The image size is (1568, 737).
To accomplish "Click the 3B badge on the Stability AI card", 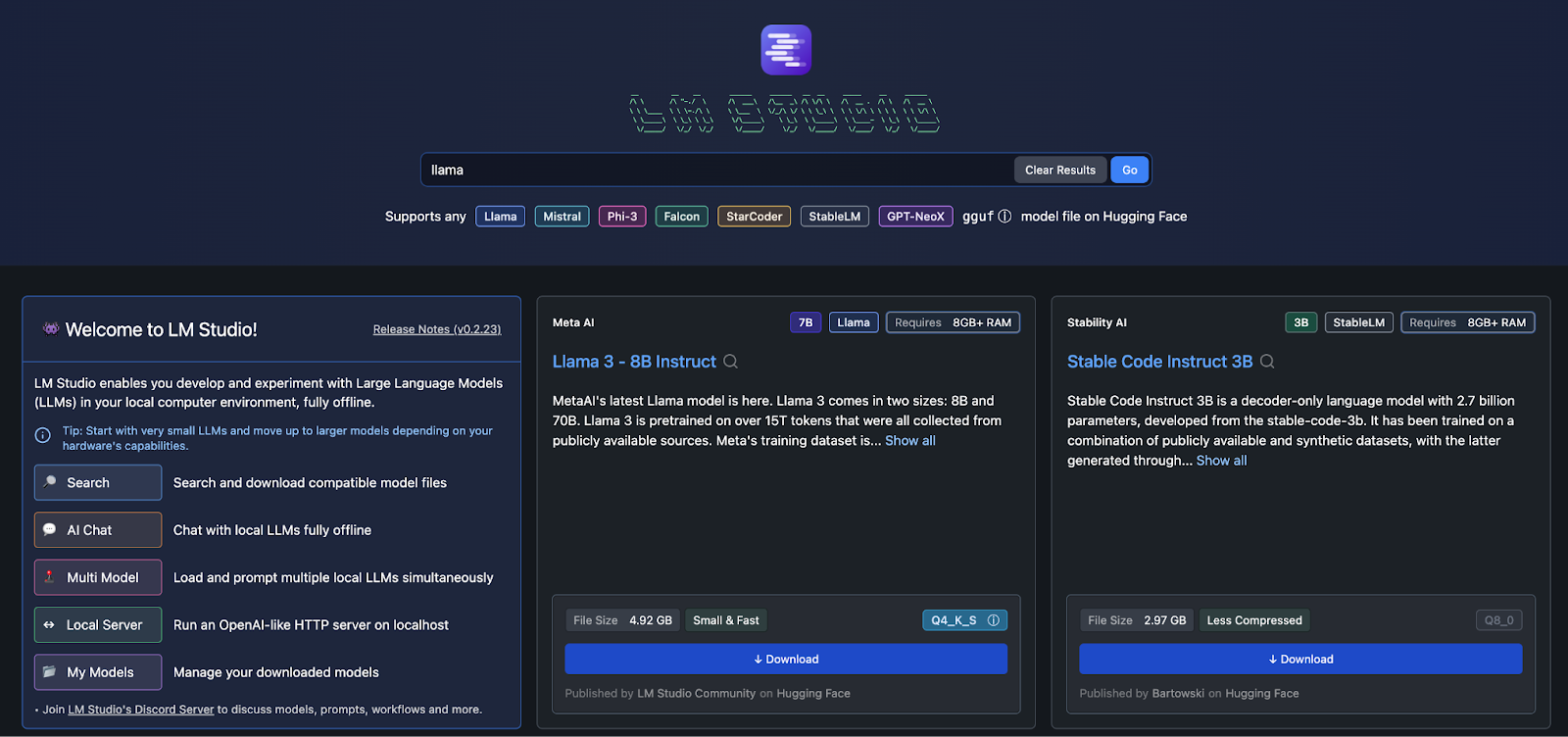I will (x=1300, y=322).
